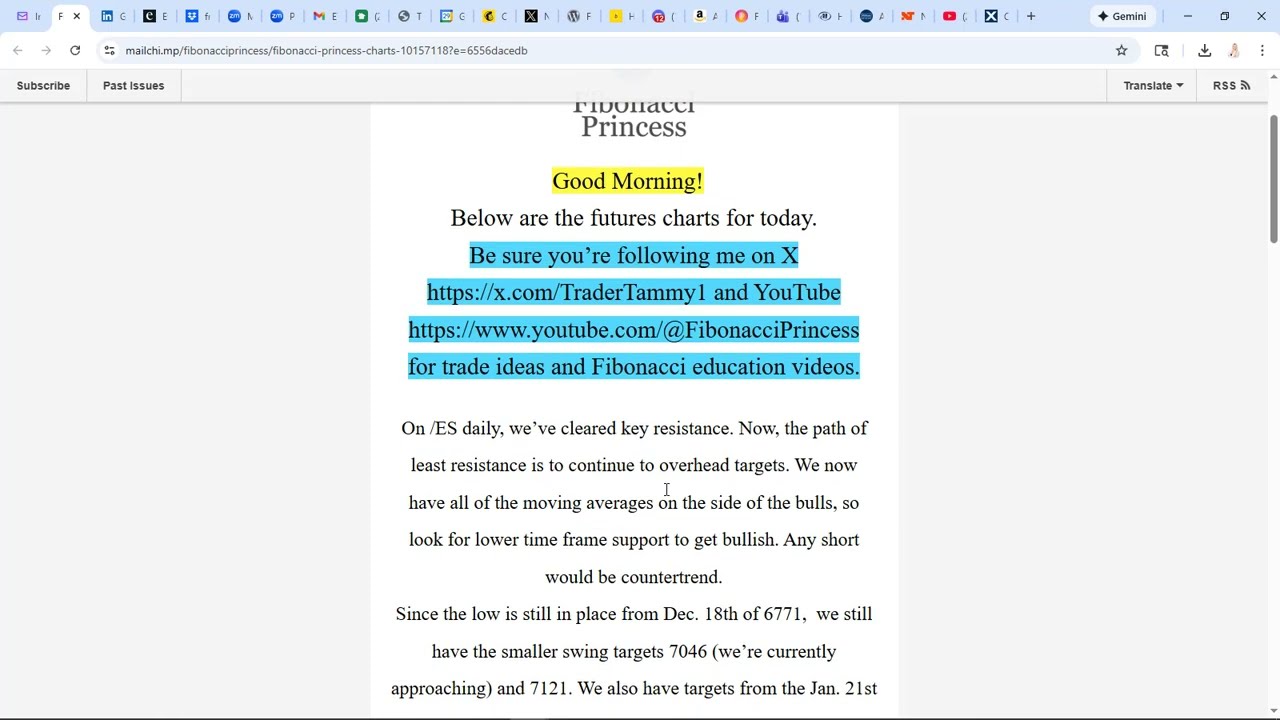The image size is (1280, 720).
Task: Switch to the purple mail envelope tab
Action: pyautogui.click(x=28, y=16)
